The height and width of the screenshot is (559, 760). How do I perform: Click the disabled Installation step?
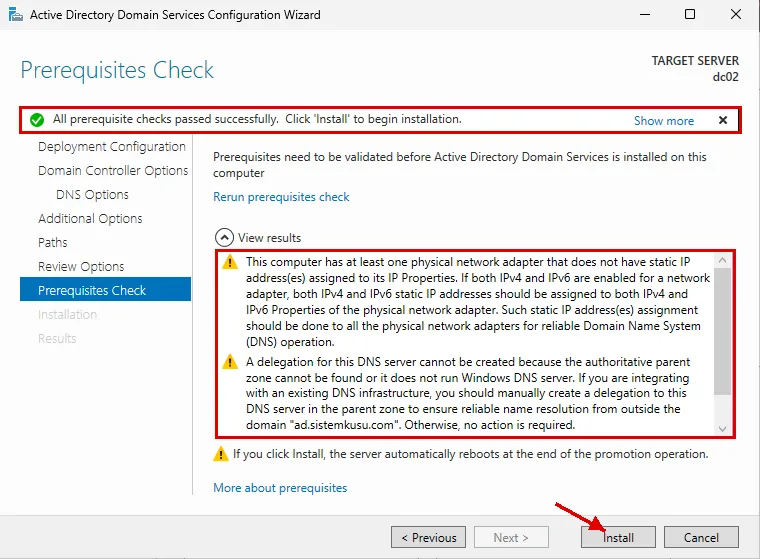tap(67, 314)
